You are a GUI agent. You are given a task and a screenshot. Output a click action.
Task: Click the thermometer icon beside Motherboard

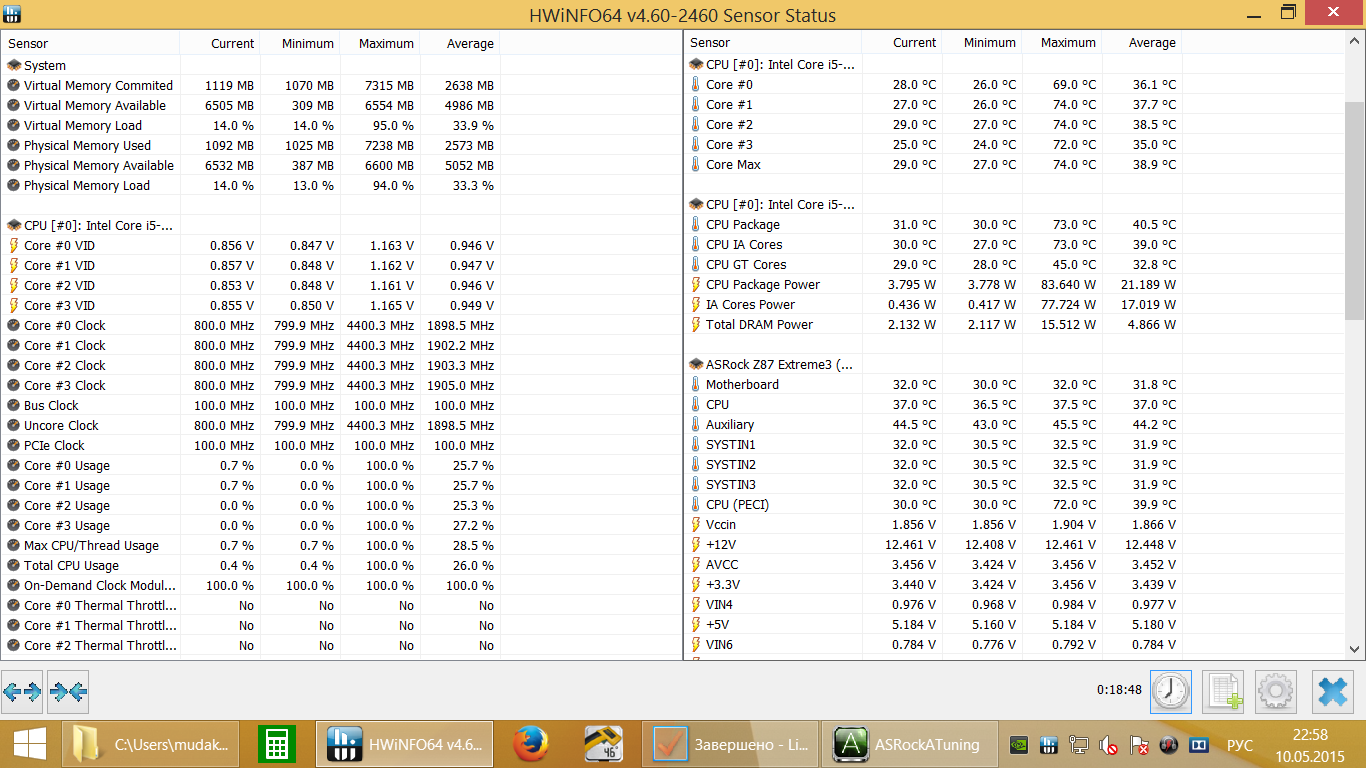pos(696,385)
